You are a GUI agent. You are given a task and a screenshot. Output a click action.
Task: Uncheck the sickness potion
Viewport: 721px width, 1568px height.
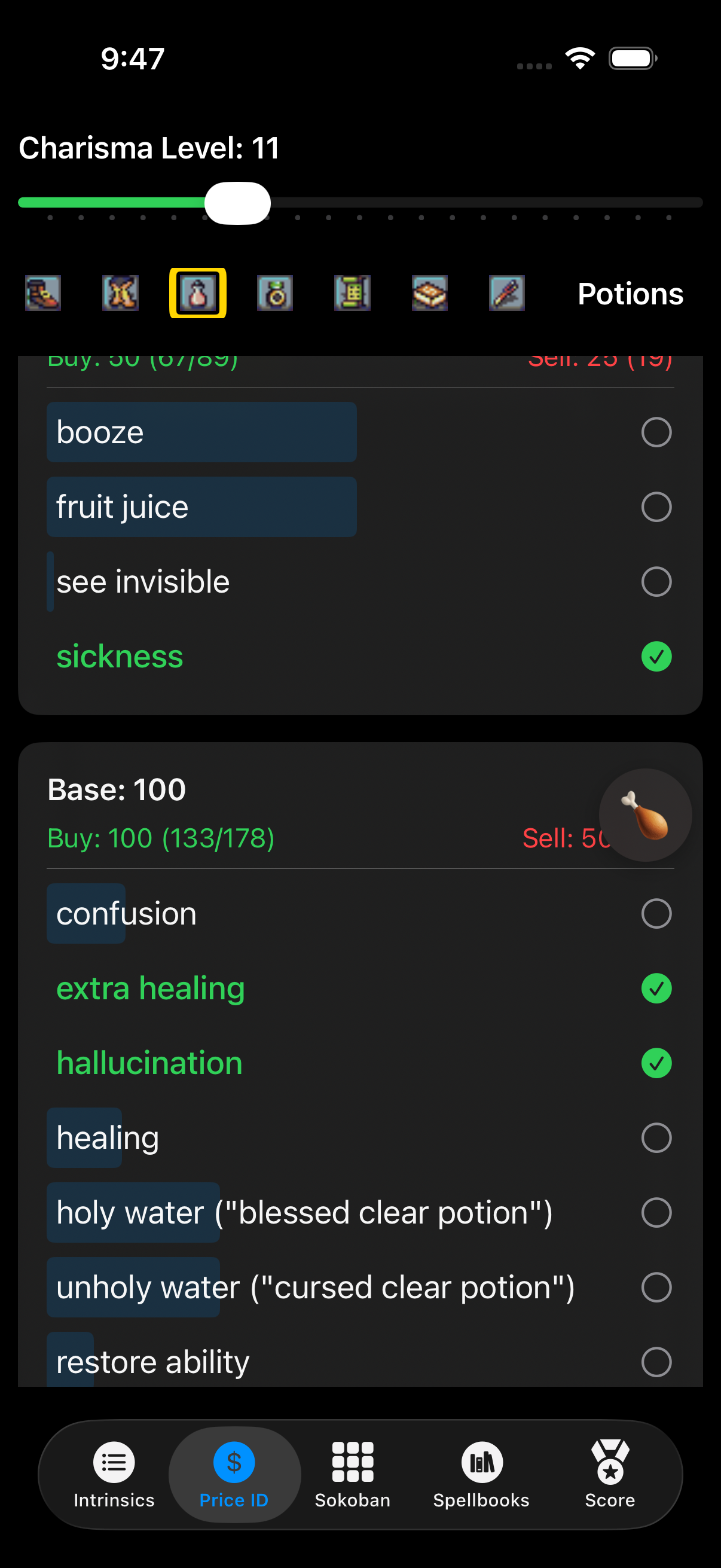[x=656, y=657]
